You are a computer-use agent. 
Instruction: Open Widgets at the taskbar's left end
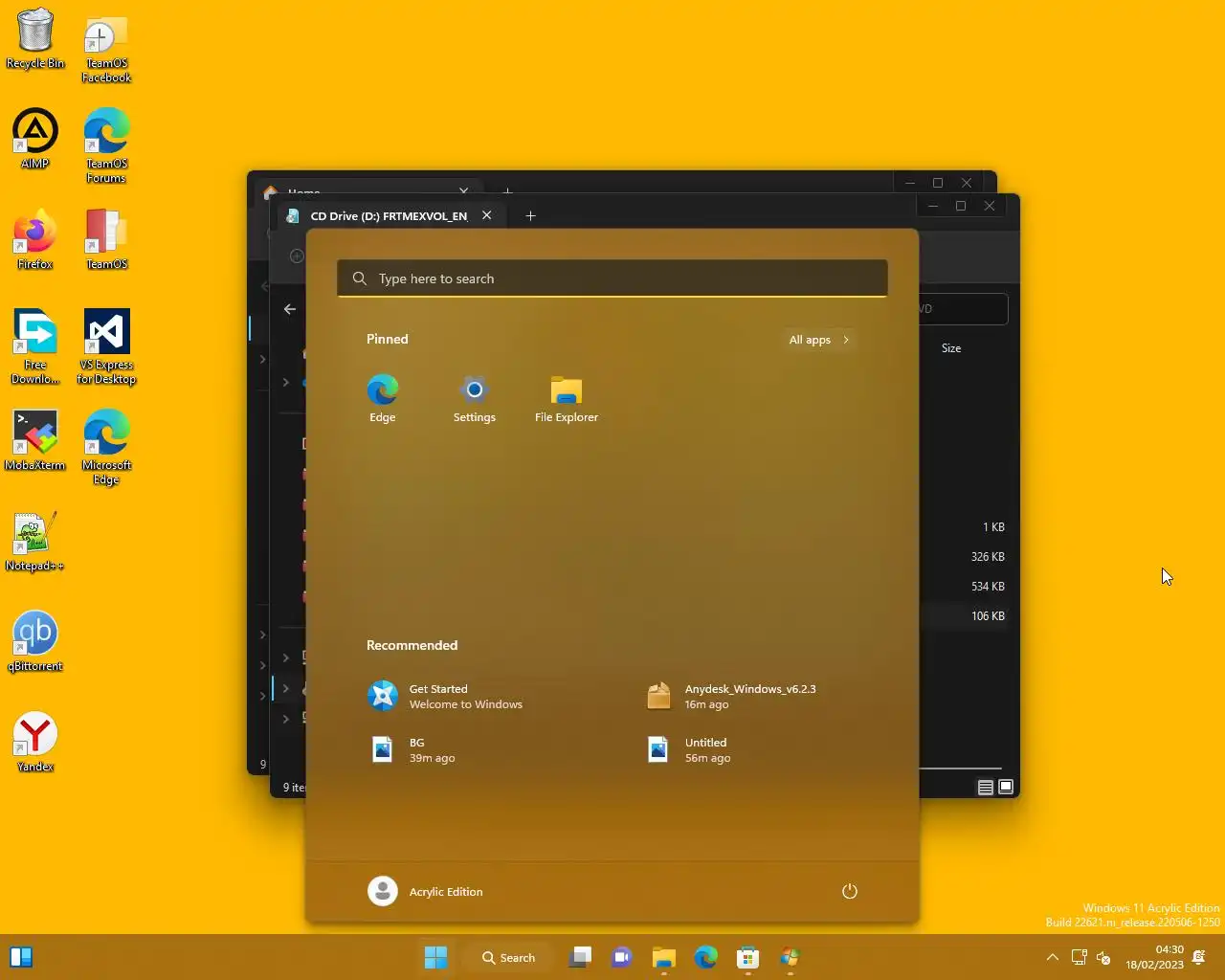[21, 957]
